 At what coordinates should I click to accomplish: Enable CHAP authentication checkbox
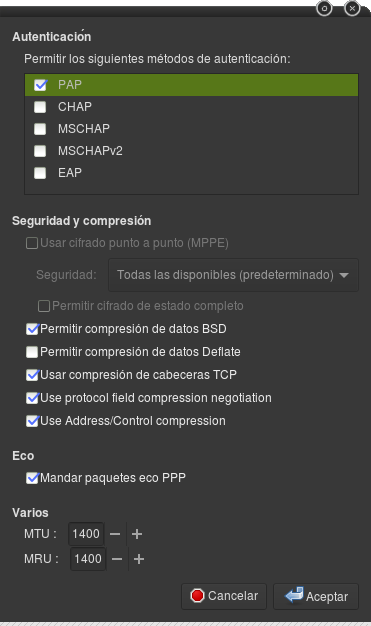[x=40, y=107]
